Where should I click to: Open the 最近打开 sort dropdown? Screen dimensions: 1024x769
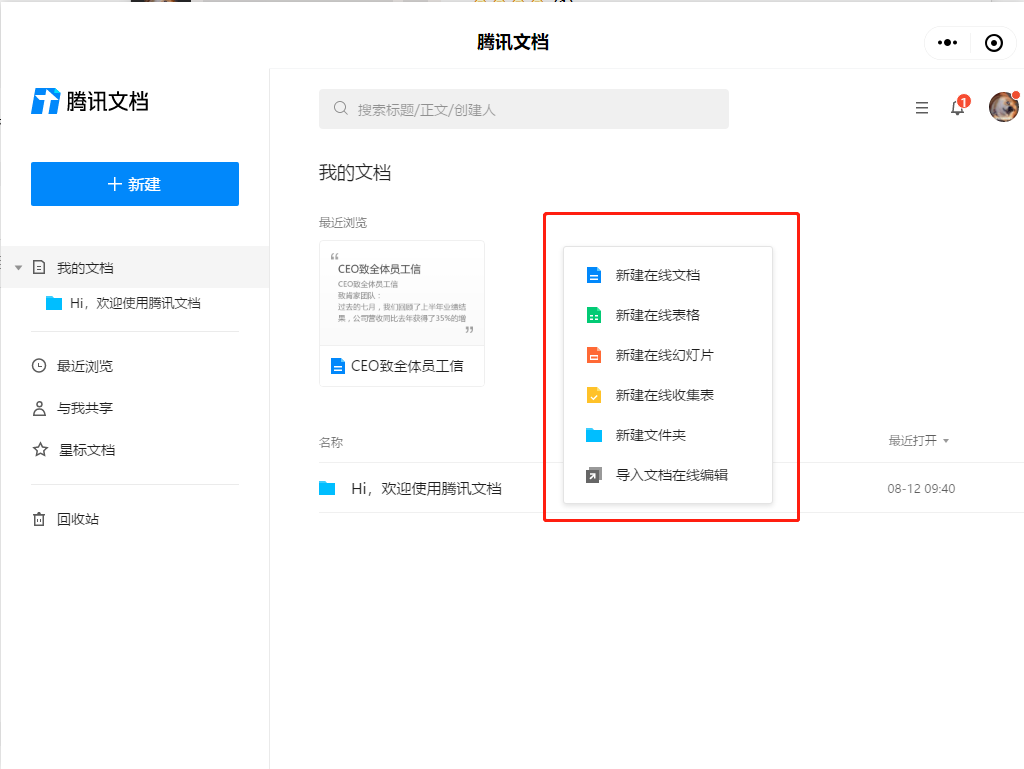(x=918, y=441)
